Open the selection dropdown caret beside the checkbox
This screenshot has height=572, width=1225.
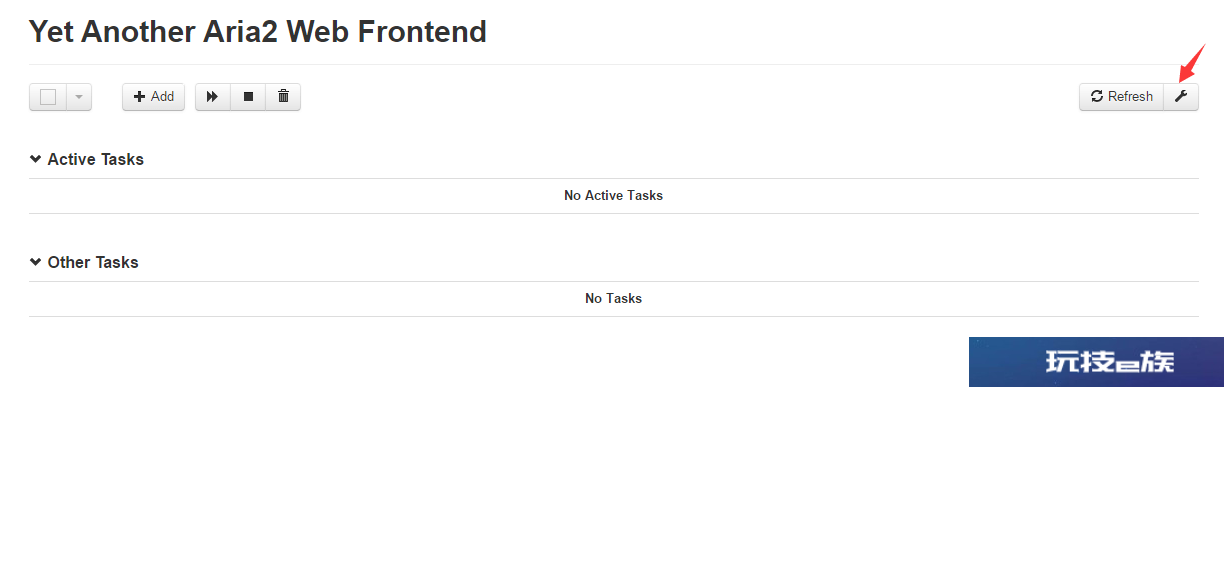click(x=79, y=97)
